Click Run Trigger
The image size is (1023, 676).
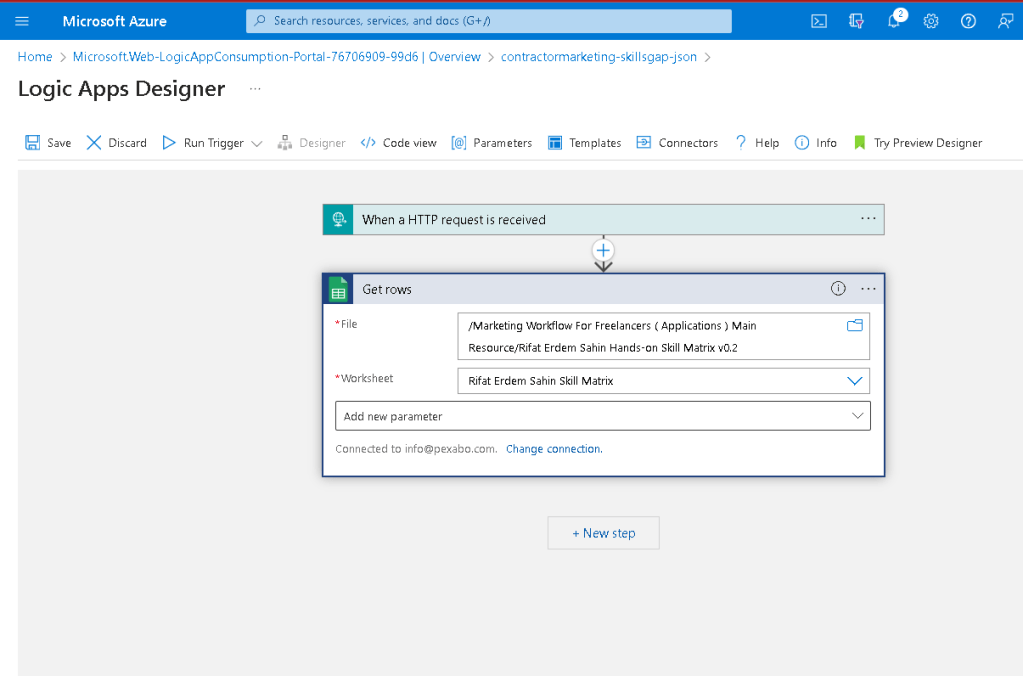coord(203,143)
